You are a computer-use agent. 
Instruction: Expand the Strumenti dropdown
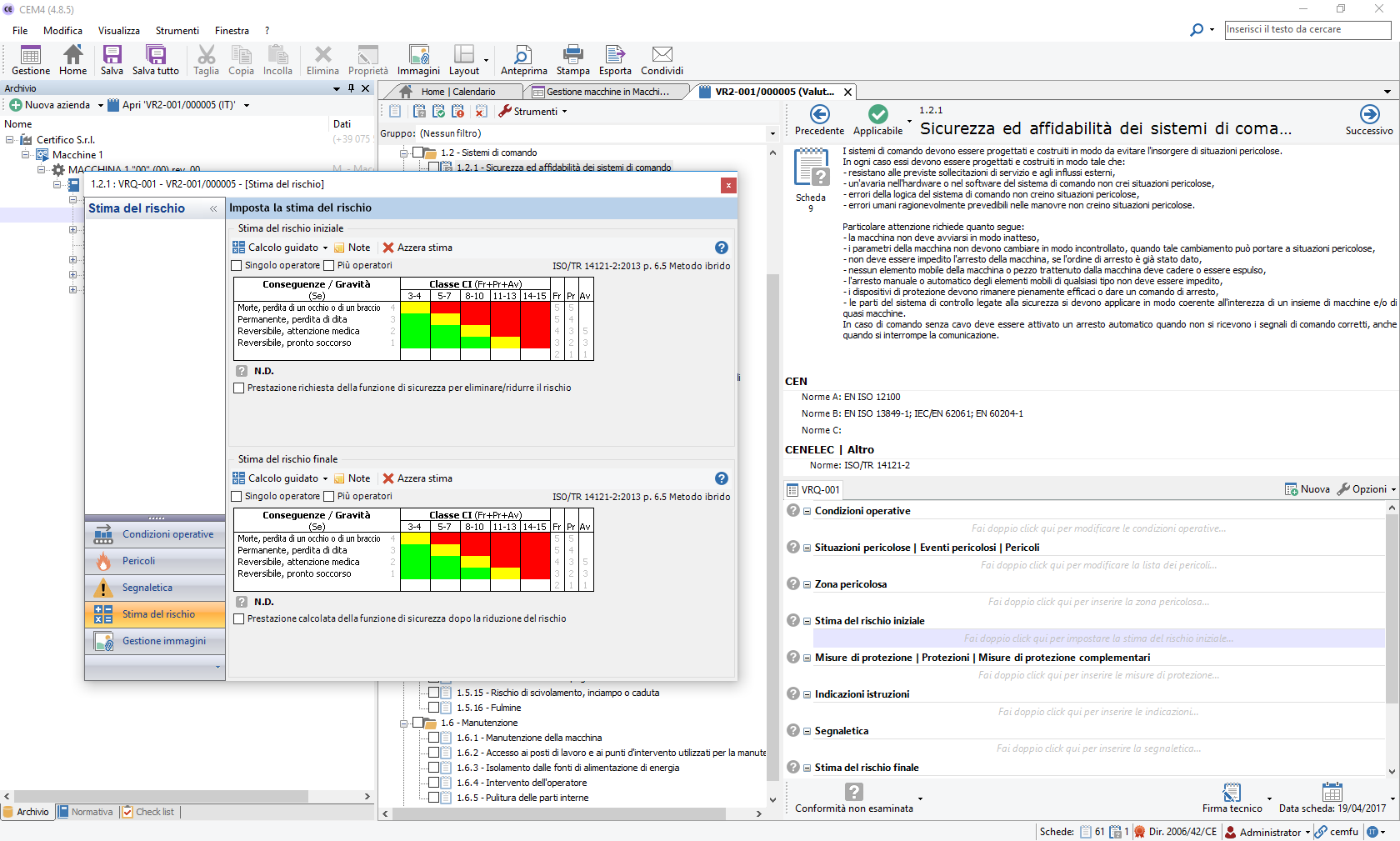pos(533,112)
